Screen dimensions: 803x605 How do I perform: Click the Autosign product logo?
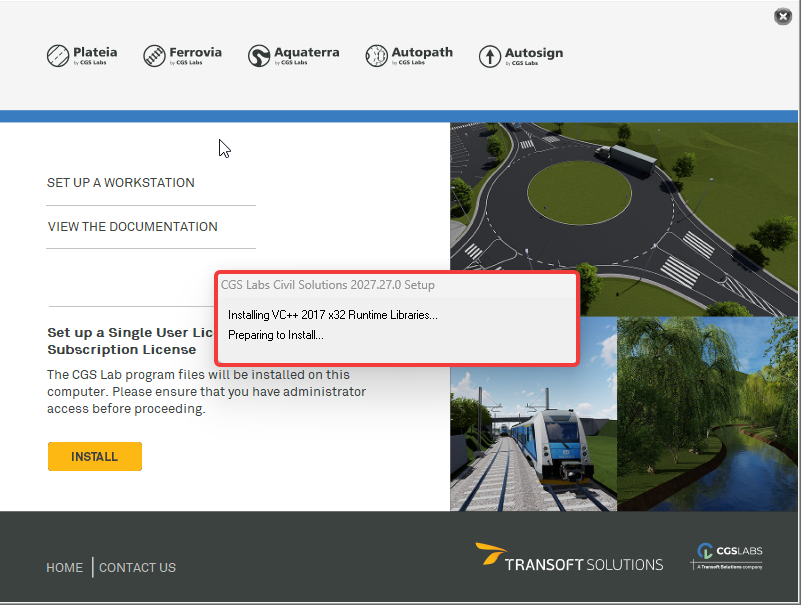tap(521, 56)
